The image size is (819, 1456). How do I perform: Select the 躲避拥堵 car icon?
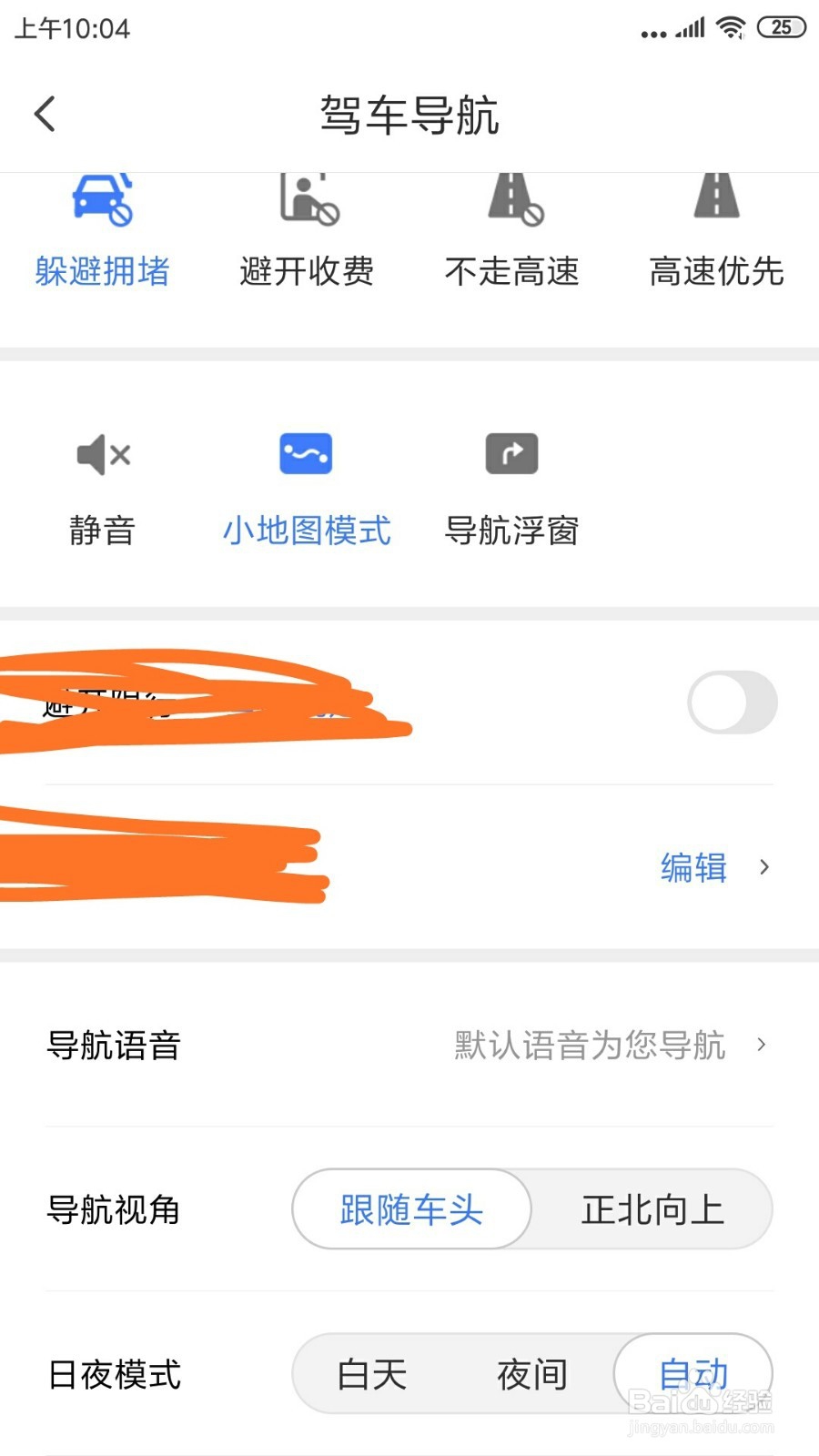click(x=102, y=200)
